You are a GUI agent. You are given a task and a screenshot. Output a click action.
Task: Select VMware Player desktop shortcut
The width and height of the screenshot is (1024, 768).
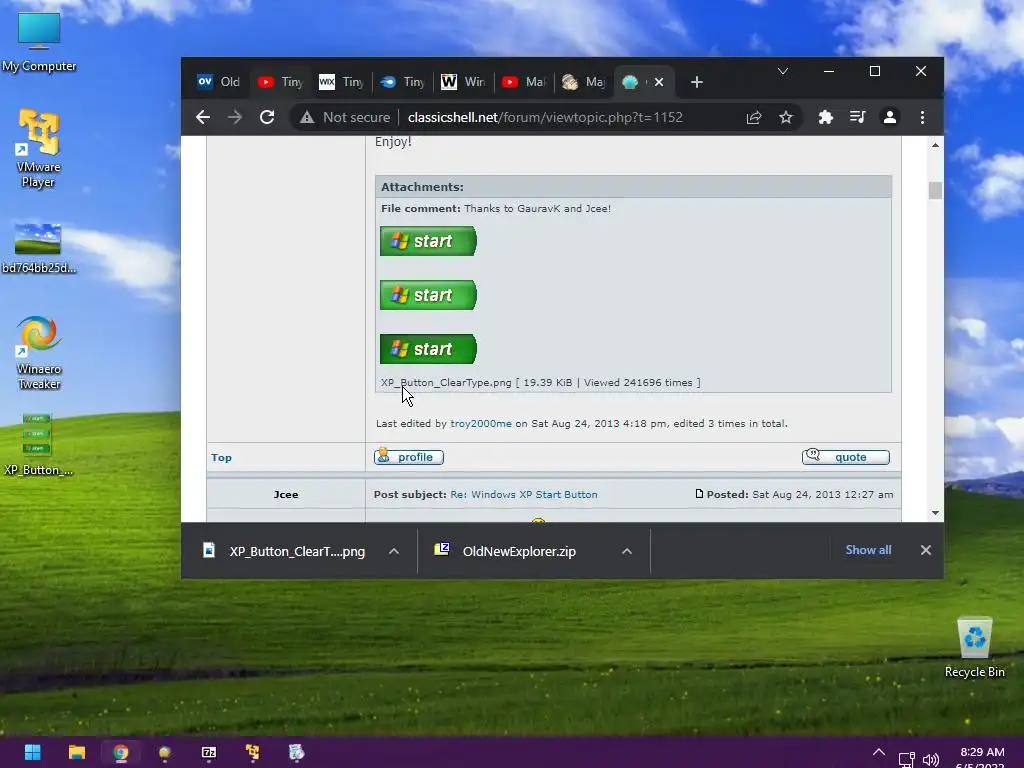[x=39, y=148]
